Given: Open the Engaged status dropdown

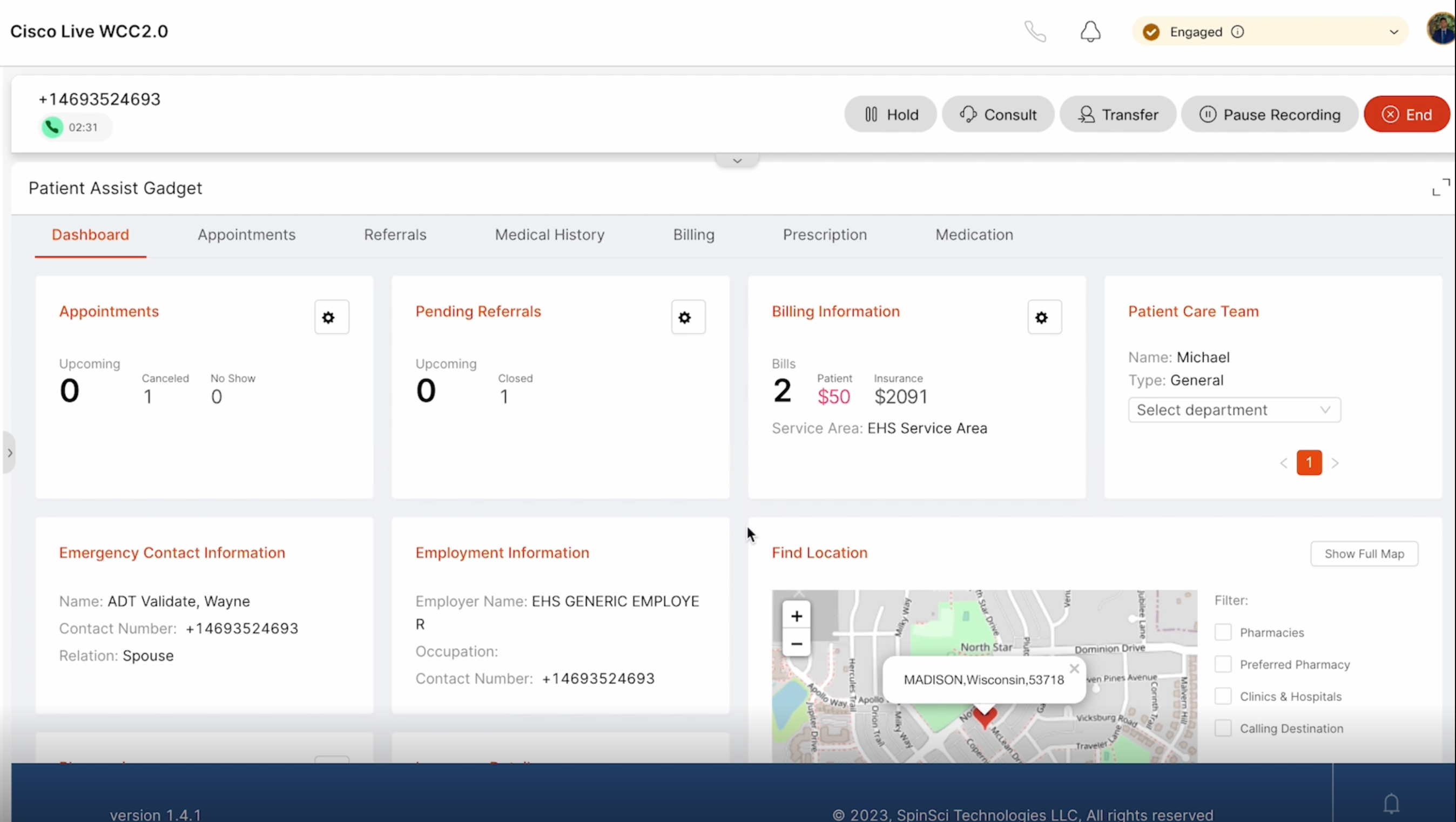Looking at the screenshot, I should [1270, 32].
